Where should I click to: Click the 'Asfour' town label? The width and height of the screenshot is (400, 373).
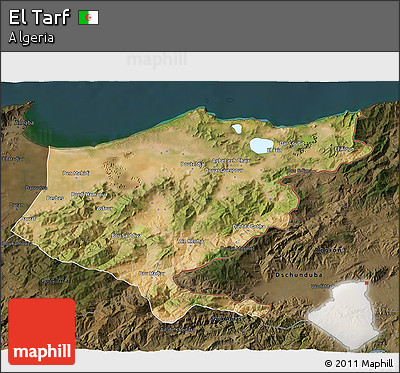pyautogui.click(x=104, y=208)
